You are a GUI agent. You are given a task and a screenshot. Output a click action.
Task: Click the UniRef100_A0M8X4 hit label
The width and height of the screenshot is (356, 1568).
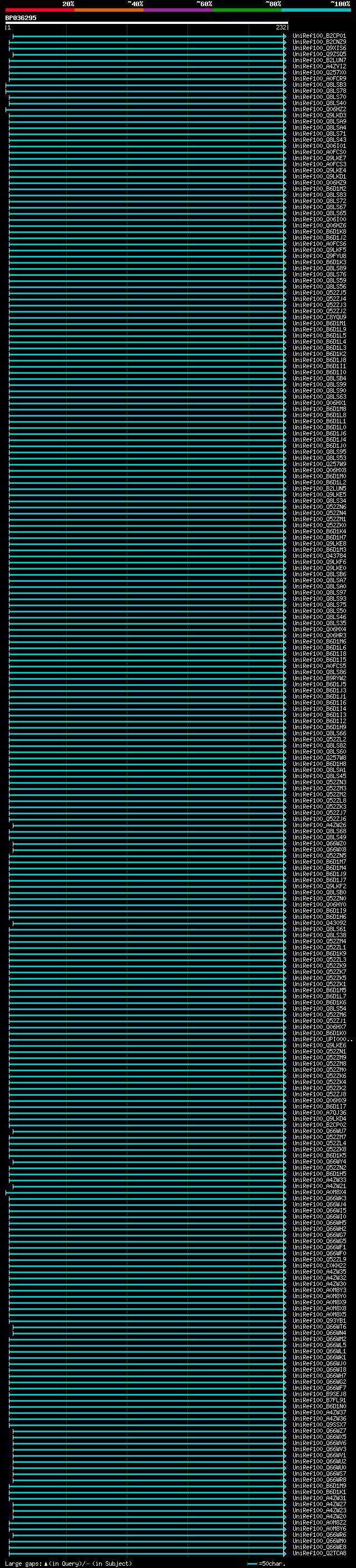(319, 1192)
